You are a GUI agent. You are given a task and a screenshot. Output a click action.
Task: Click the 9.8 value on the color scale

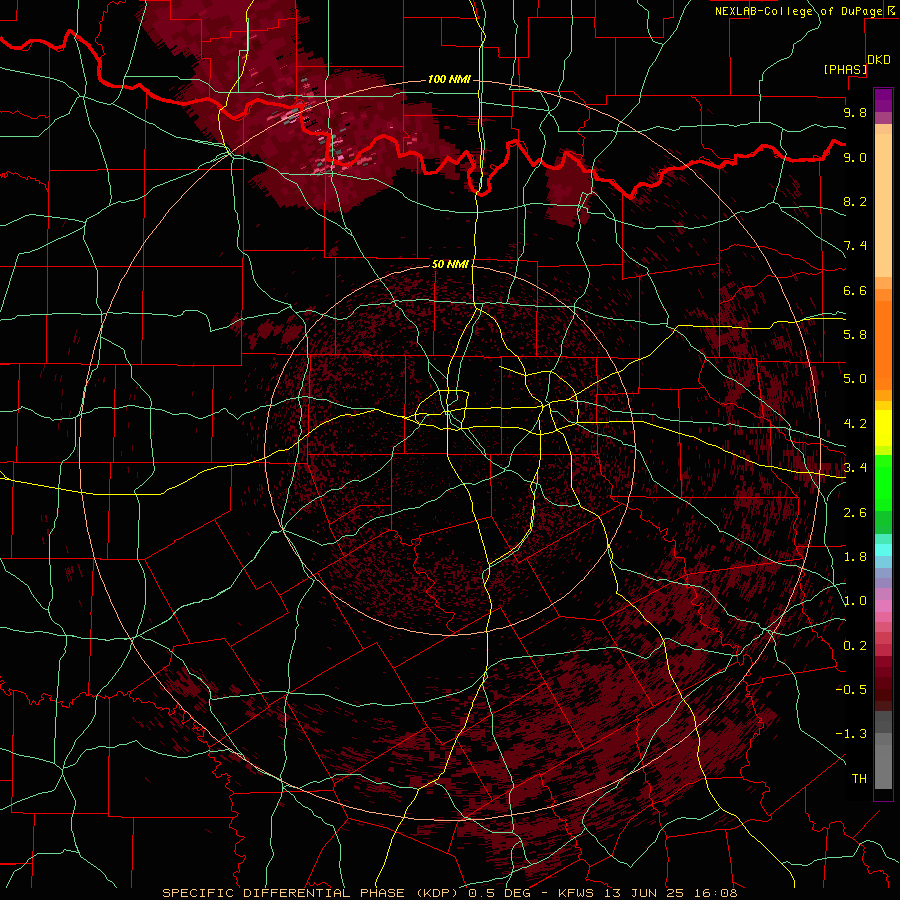click(855, 112)
